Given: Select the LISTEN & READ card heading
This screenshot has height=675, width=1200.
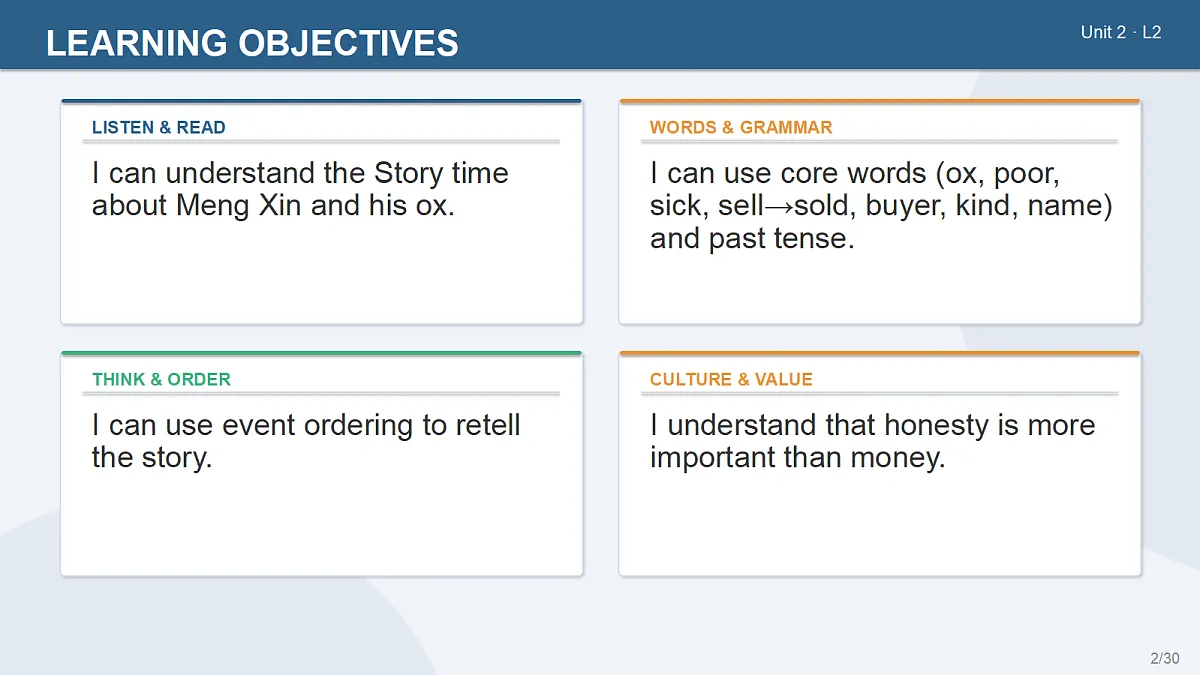Looking at the screenshot, I should coord(159,127).
